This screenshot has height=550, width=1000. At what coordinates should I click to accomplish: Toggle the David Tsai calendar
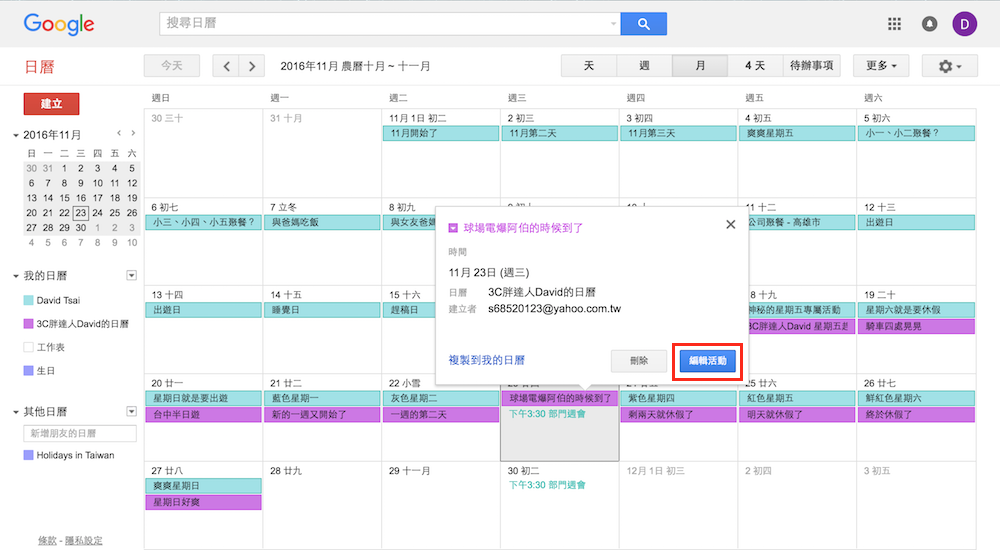click(x=28, y=300)
